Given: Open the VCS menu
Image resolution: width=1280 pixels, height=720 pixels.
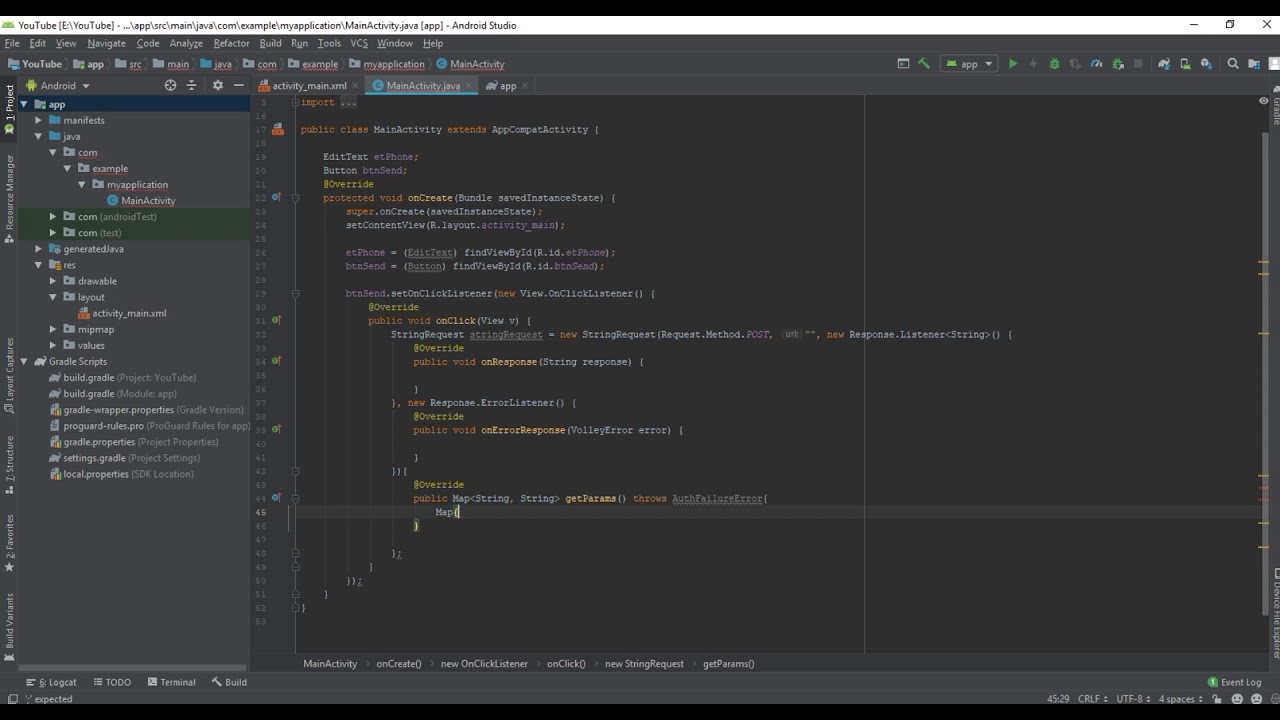Looking at the screenshot, I should [359, 43].
